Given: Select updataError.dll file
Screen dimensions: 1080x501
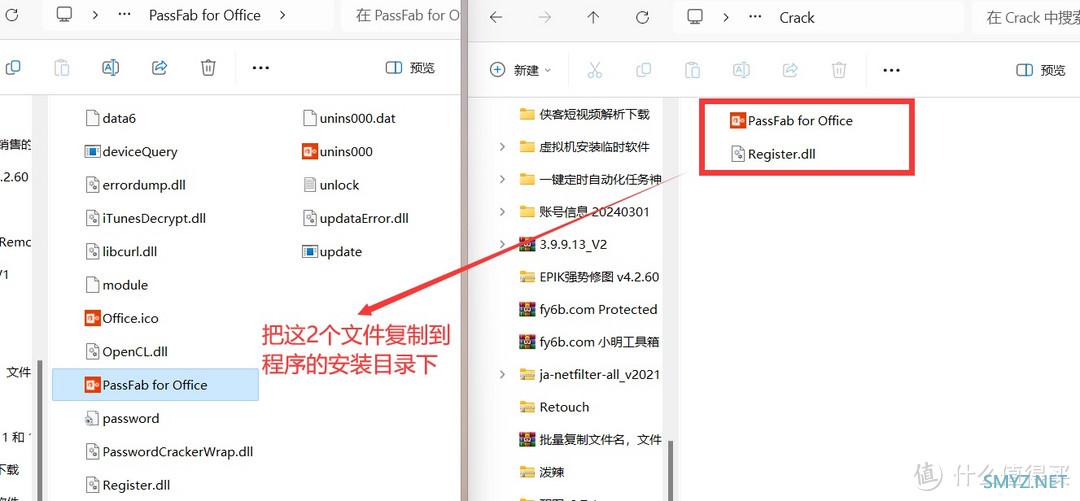Looking at the screenshot, I should click(x=355, y=218).
